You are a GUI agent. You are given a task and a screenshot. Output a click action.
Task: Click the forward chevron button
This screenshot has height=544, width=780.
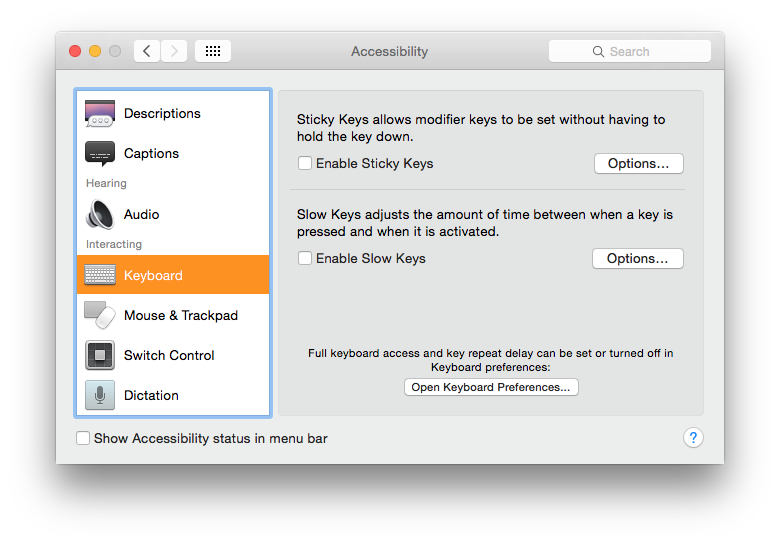coord(174,51)
